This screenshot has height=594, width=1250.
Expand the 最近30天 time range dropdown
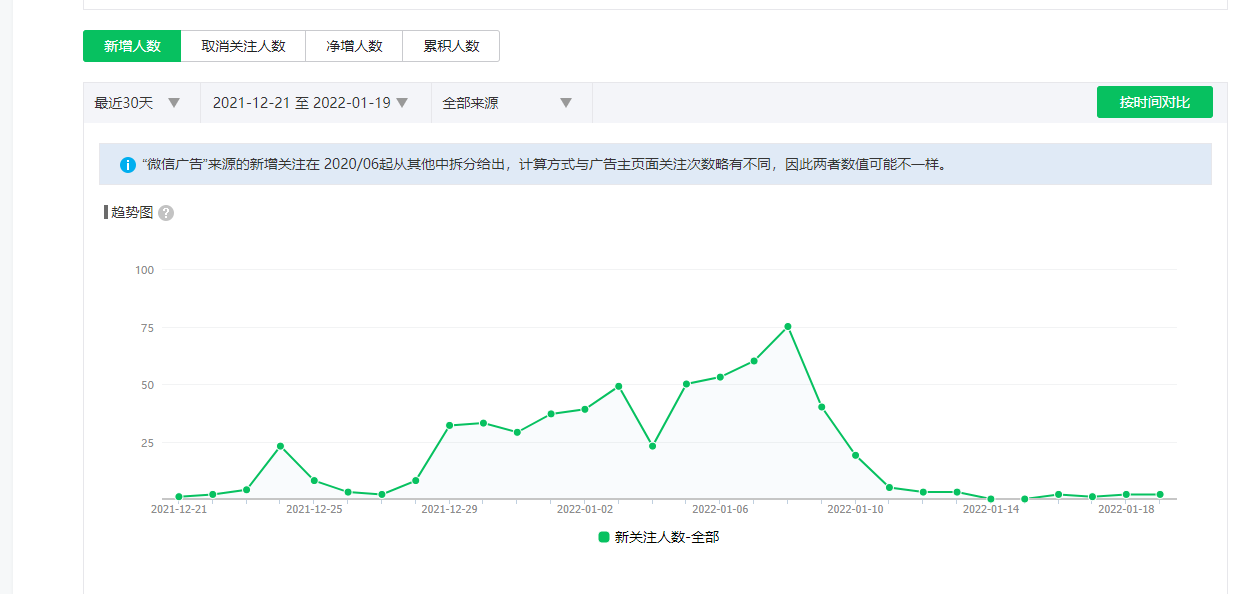click(x=138, y=103)
